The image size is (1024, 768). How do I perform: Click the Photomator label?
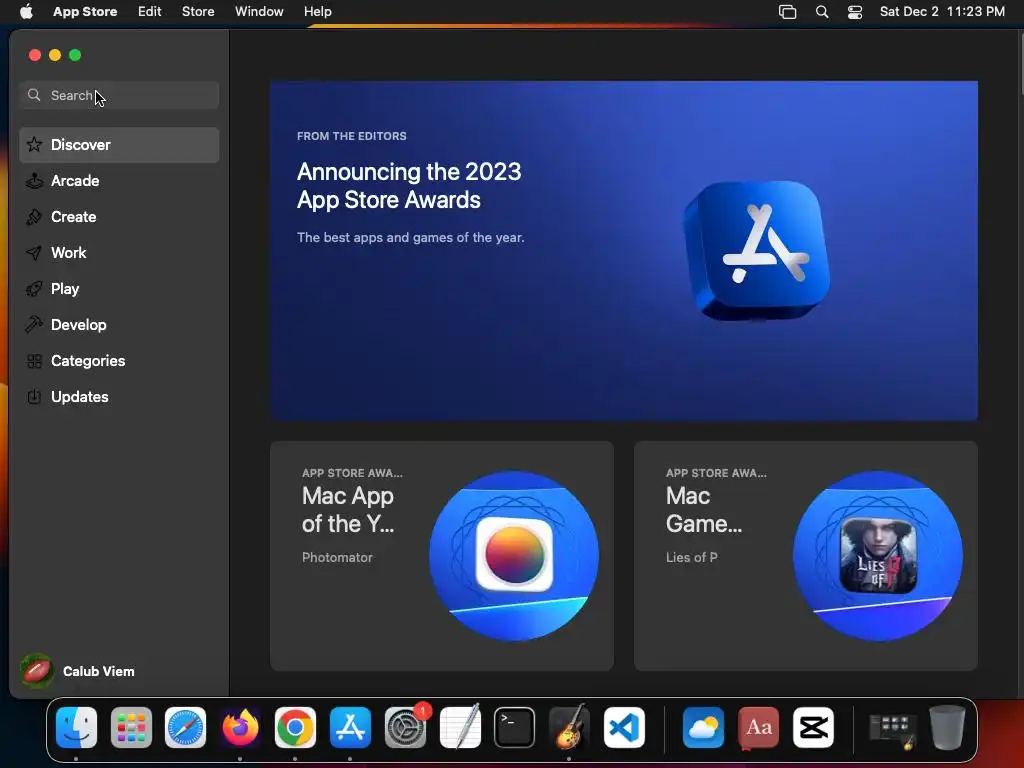click(x=337, y=557)
